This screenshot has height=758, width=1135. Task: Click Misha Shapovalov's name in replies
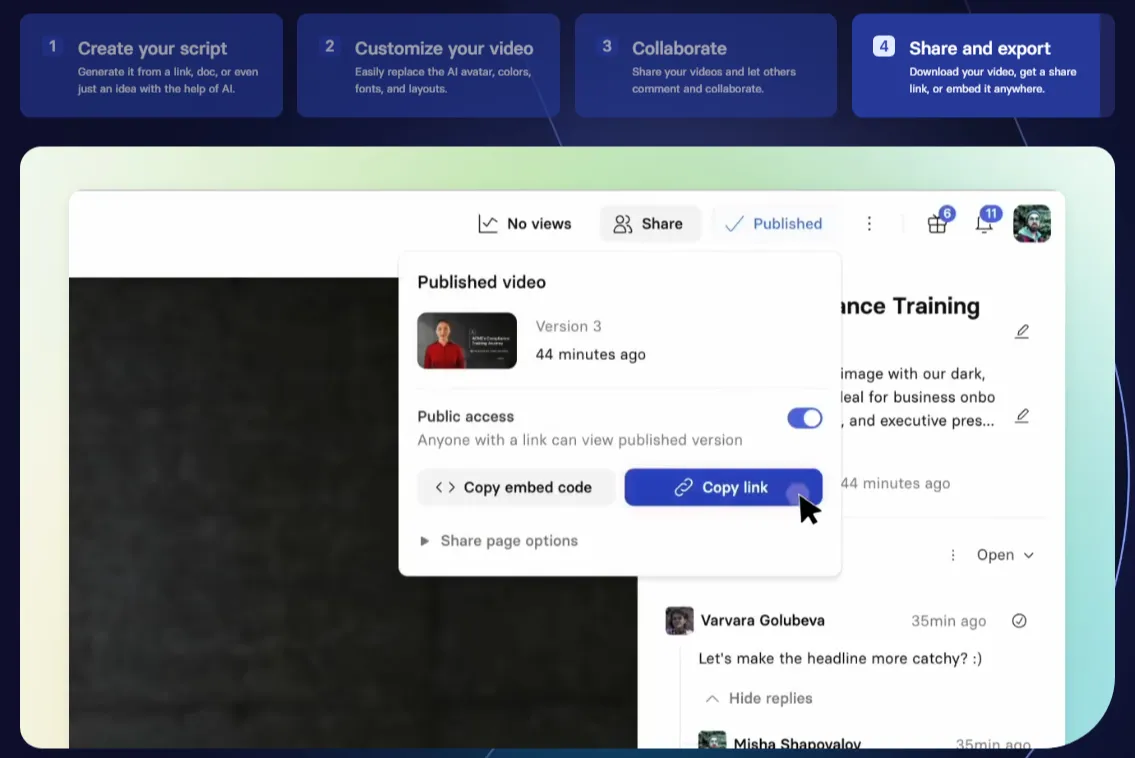coord(797,744)
